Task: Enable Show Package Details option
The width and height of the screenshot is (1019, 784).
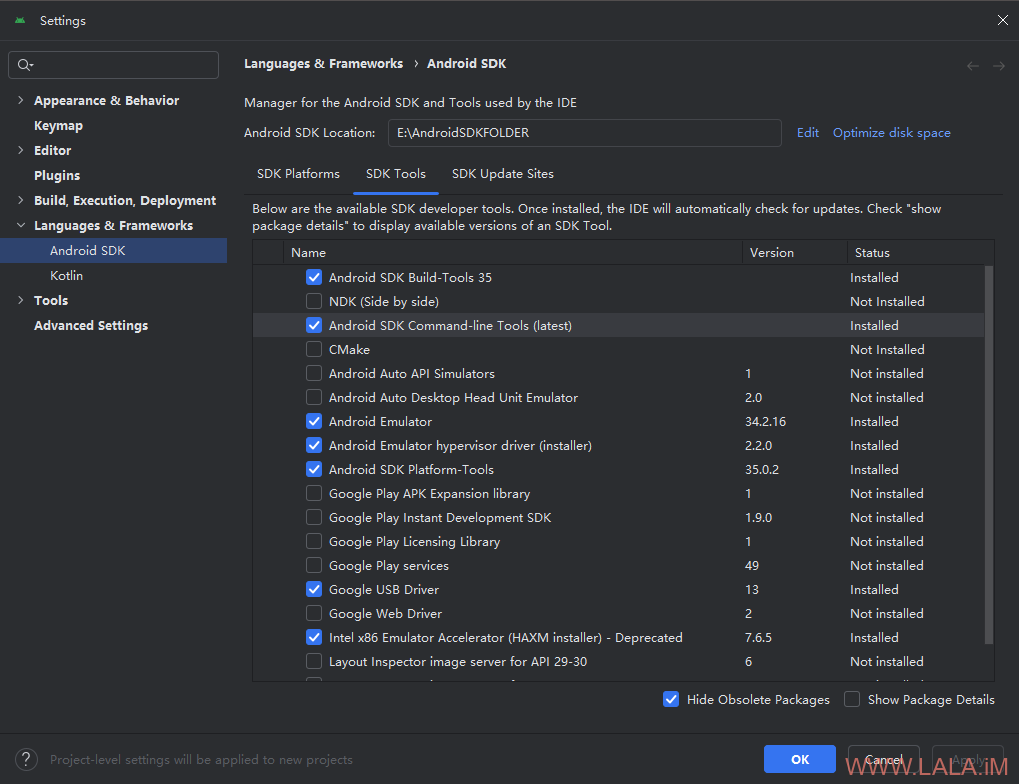Action: (852, 699)
